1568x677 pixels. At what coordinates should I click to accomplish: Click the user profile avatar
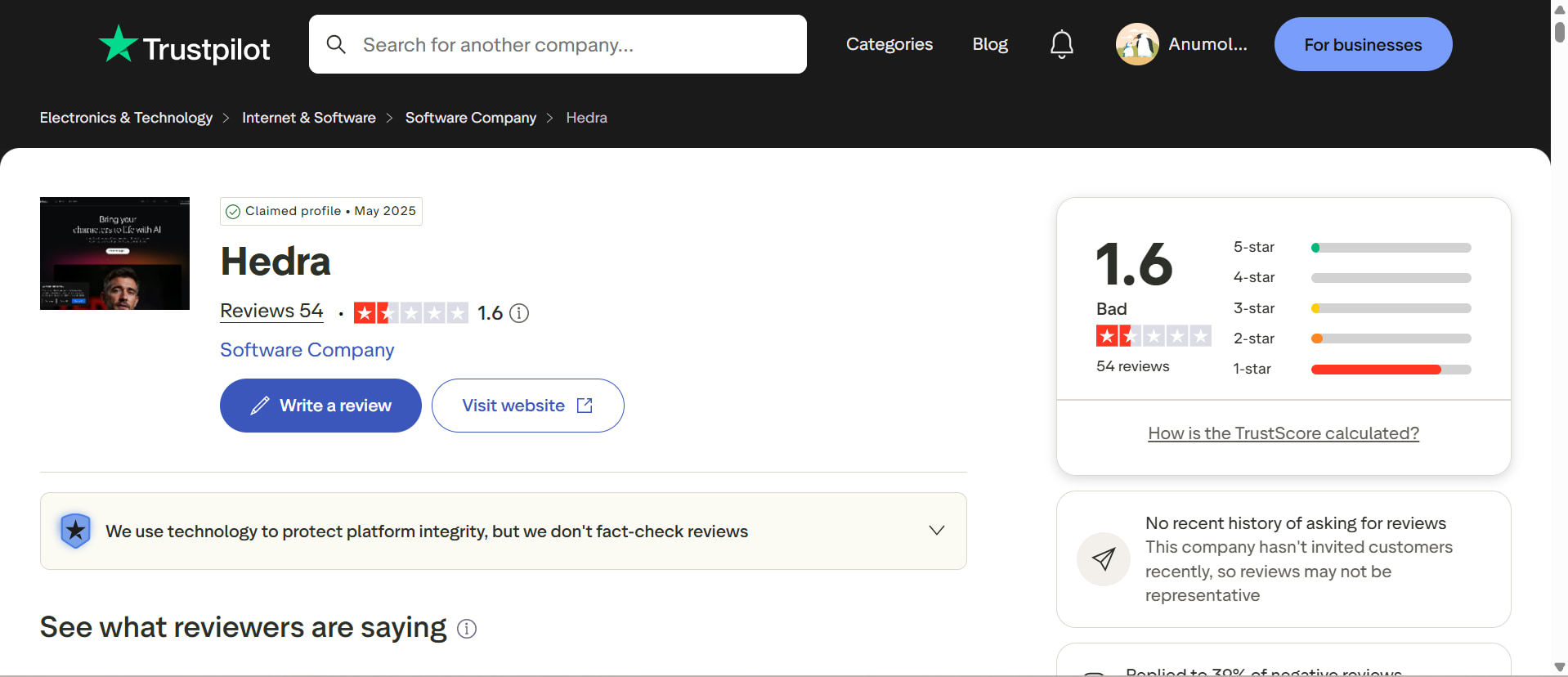[1137, 44]
